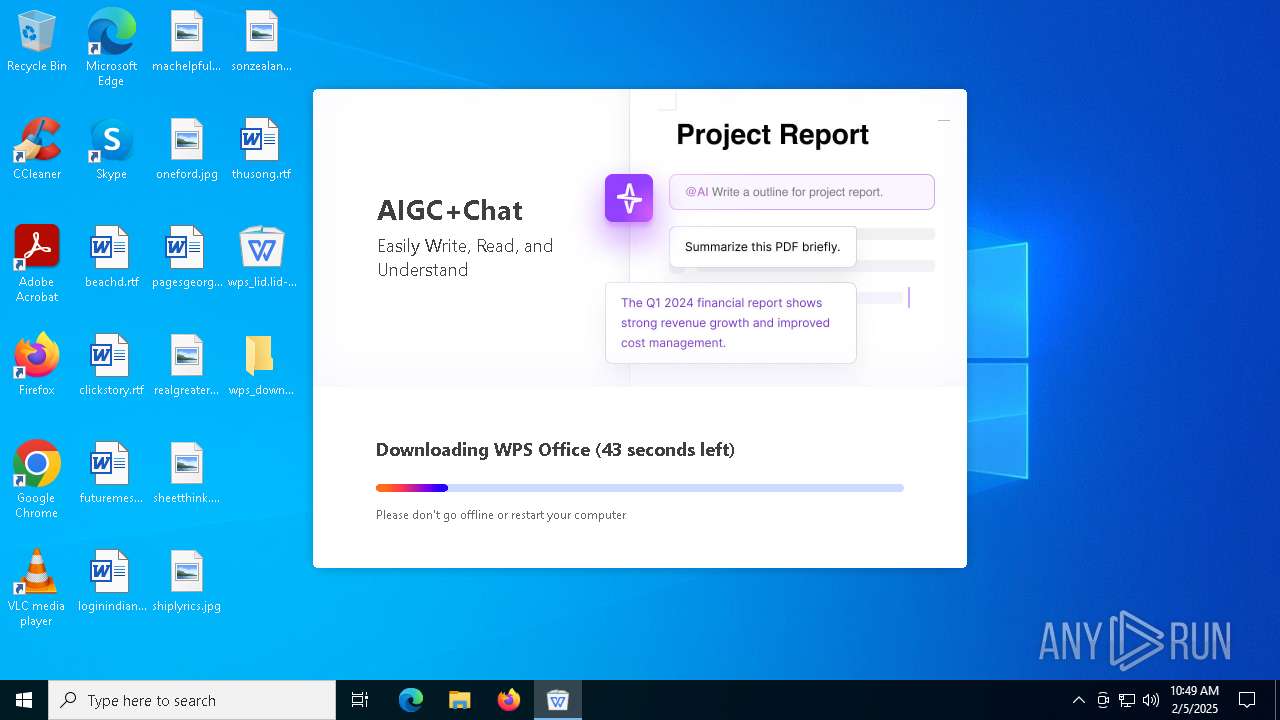This screenshot has height=720, width=1280.
Task: Select beachd.rtf document icon
Action: click(111, 257)
